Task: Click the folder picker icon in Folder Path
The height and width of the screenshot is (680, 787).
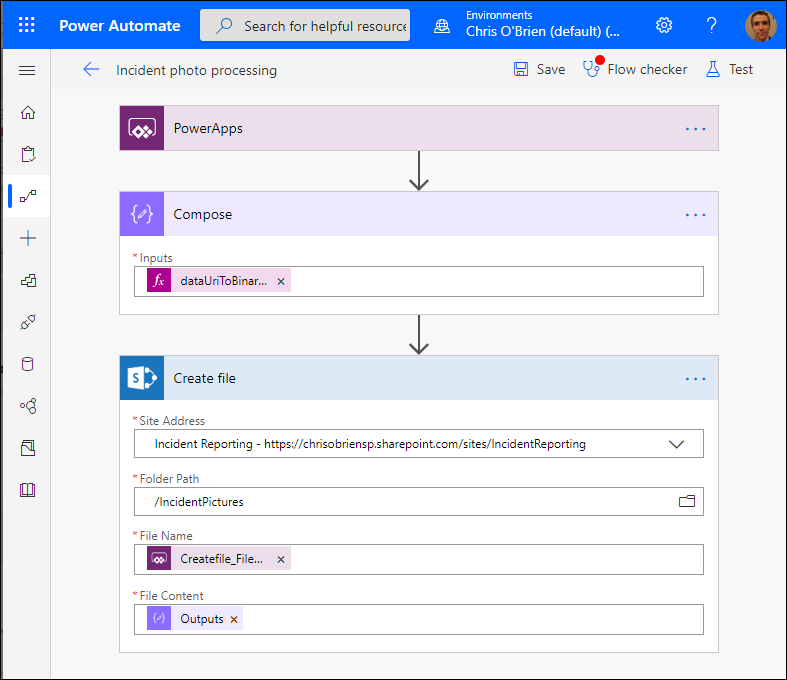Action: point(687,501)
